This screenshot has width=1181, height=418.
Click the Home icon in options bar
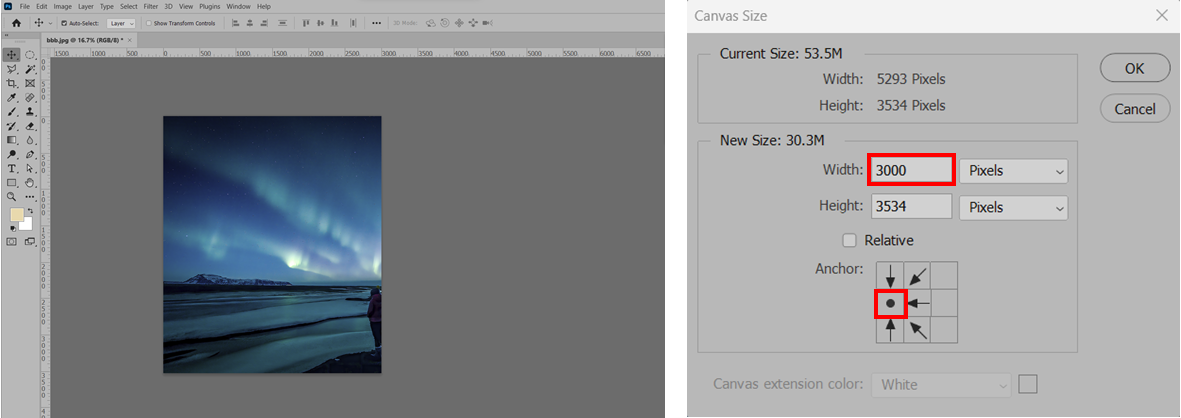point(17,23)
